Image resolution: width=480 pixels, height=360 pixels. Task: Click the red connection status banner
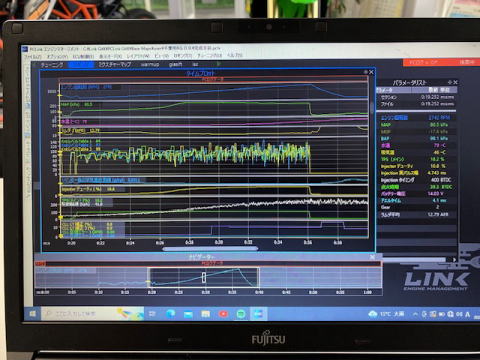441,62
